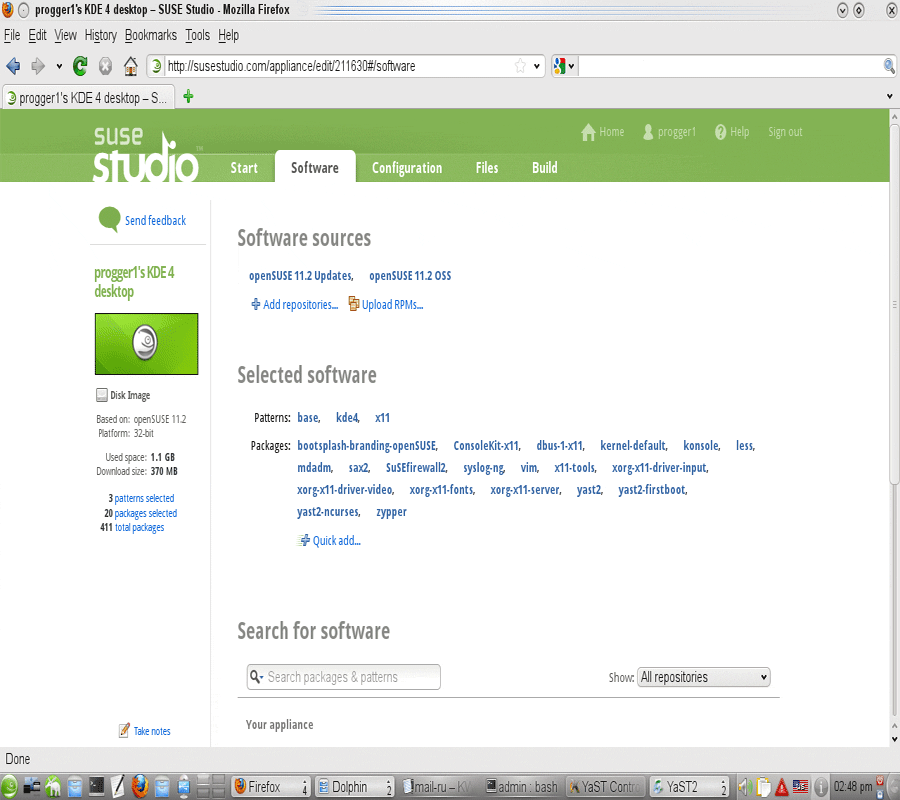Click the site identity icon in the URL bar

point(156,66)
